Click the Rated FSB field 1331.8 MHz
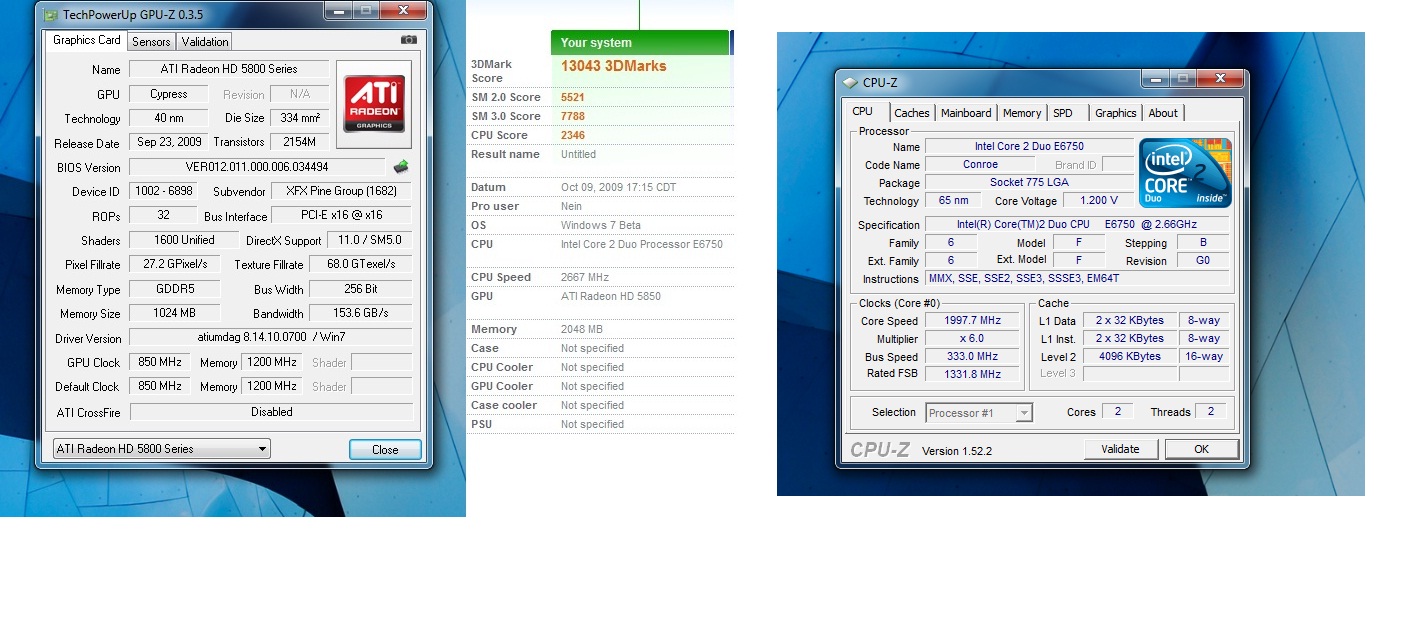 [972, 374]
